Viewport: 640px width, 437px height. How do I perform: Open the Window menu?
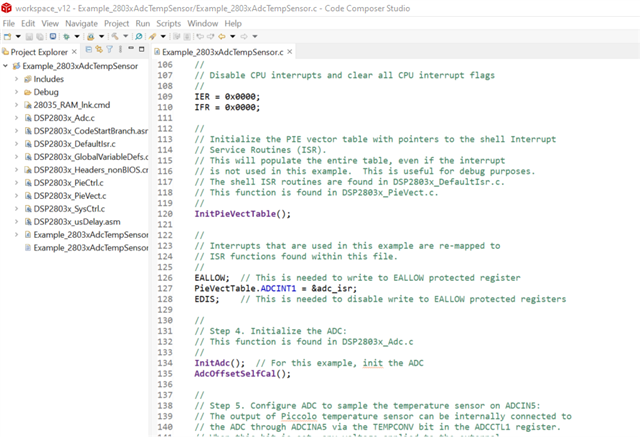202,24
